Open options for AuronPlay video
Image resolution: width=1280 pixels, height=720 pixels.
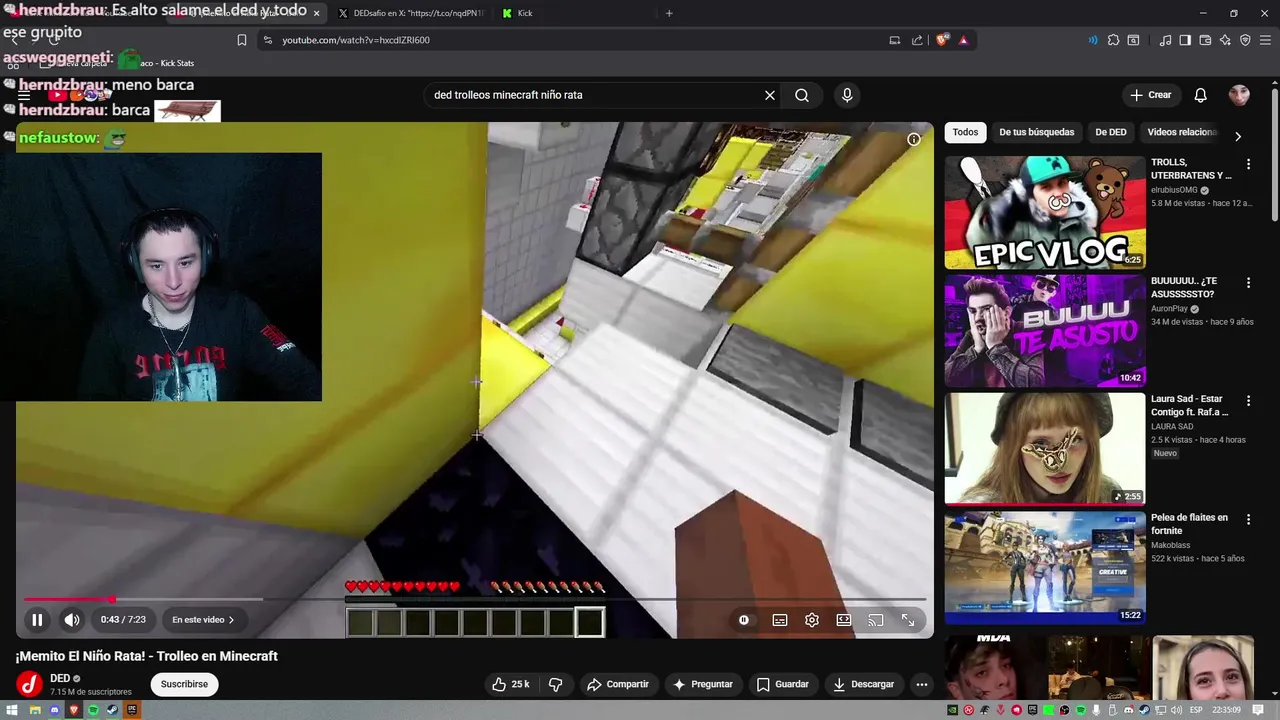click(x=1248, y=283)
